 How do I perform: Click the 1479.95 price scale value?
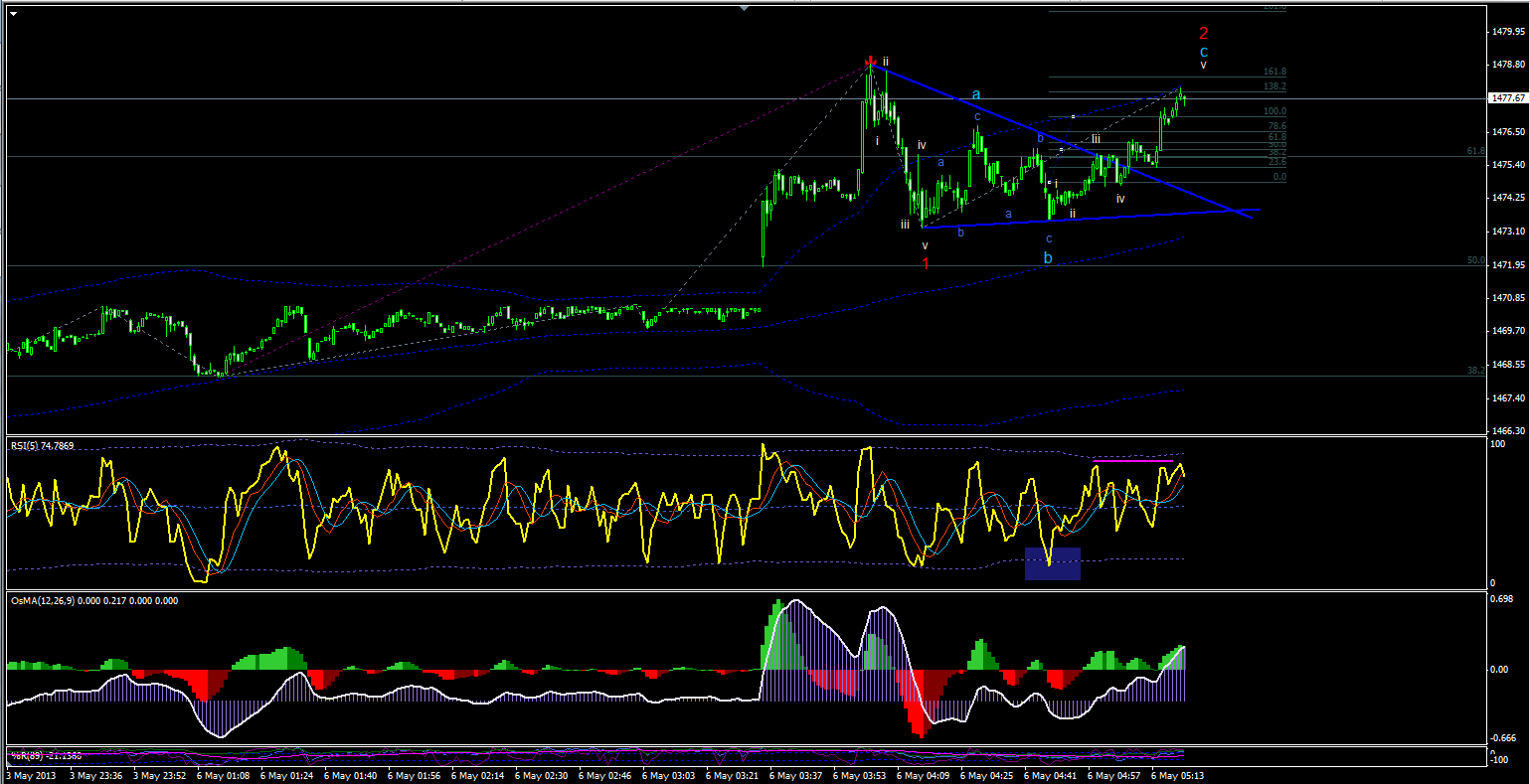(1507, 32)
